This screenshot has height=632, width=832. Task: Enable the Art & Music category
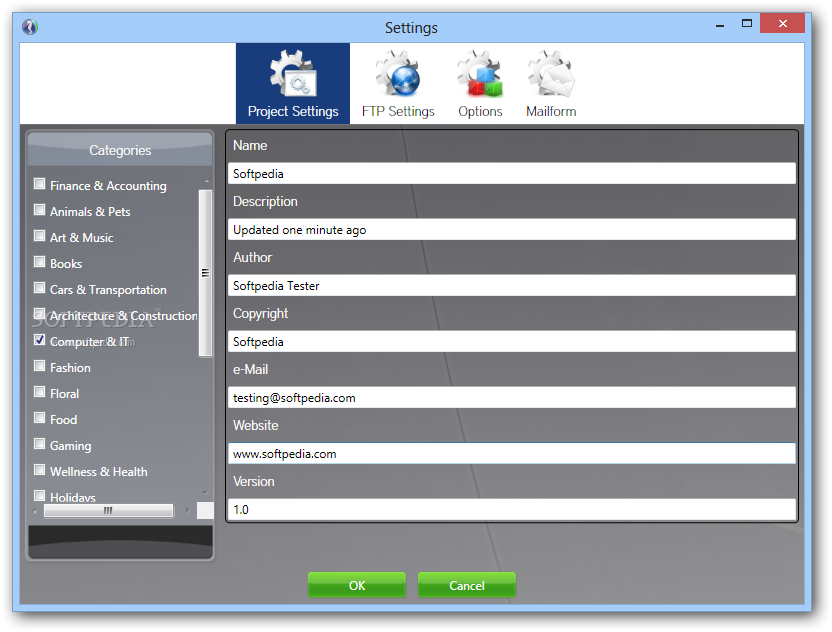coord(39,236)
